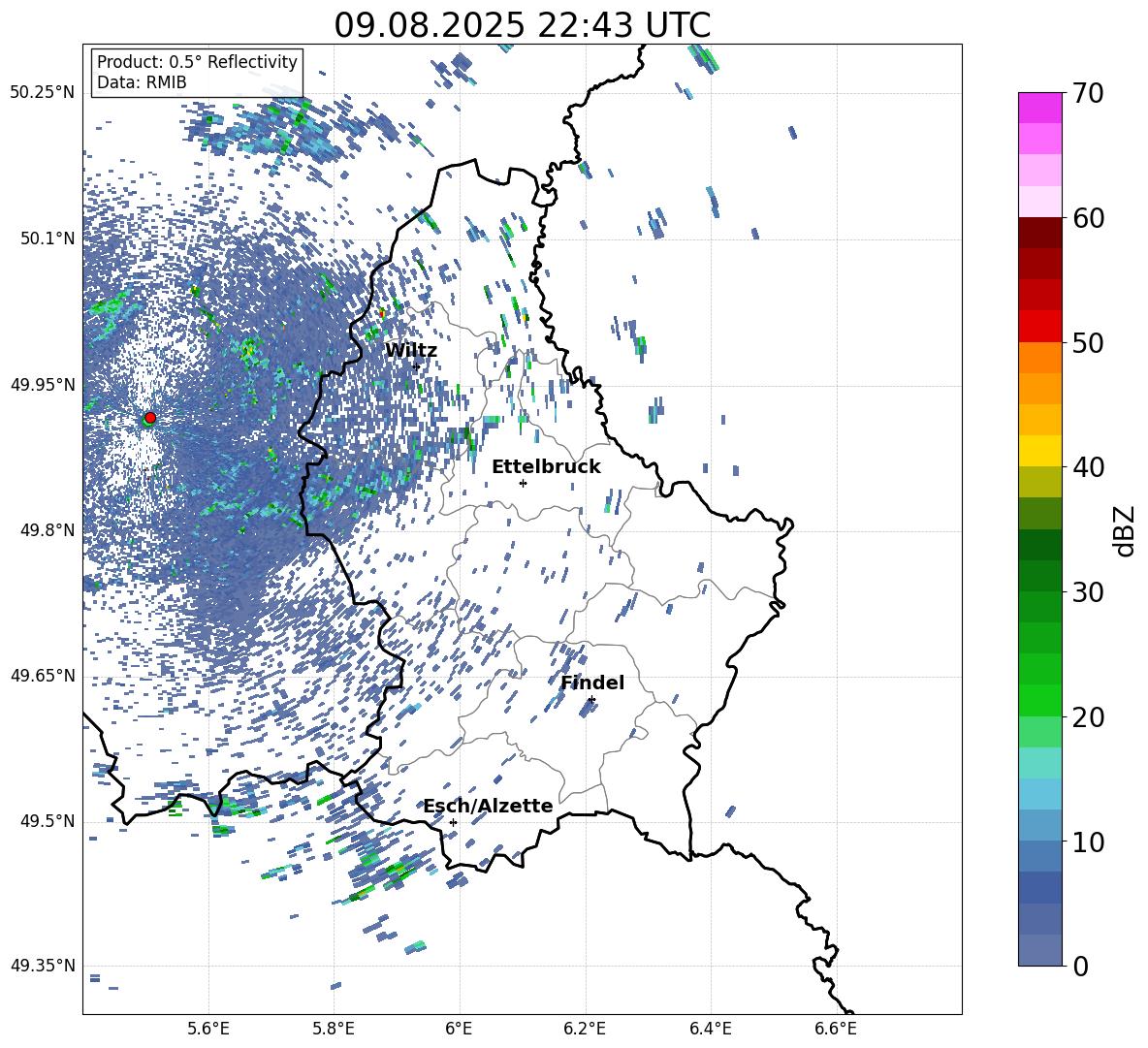Select the Wiltz city label
The width and height of the screenshot is (1148, 1048).
[411, 351]
